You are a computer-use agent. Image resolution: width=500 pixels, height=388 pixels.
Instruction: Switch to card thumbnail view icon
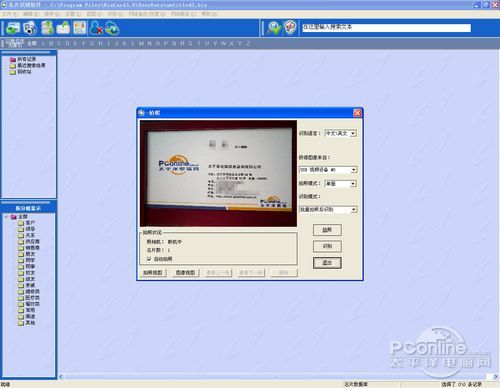click(x=79, y=28)
